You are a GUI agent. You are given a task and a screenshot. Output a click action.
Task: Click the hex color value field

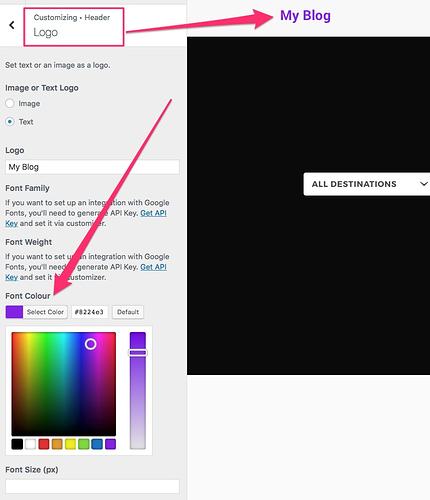point(89,312)
